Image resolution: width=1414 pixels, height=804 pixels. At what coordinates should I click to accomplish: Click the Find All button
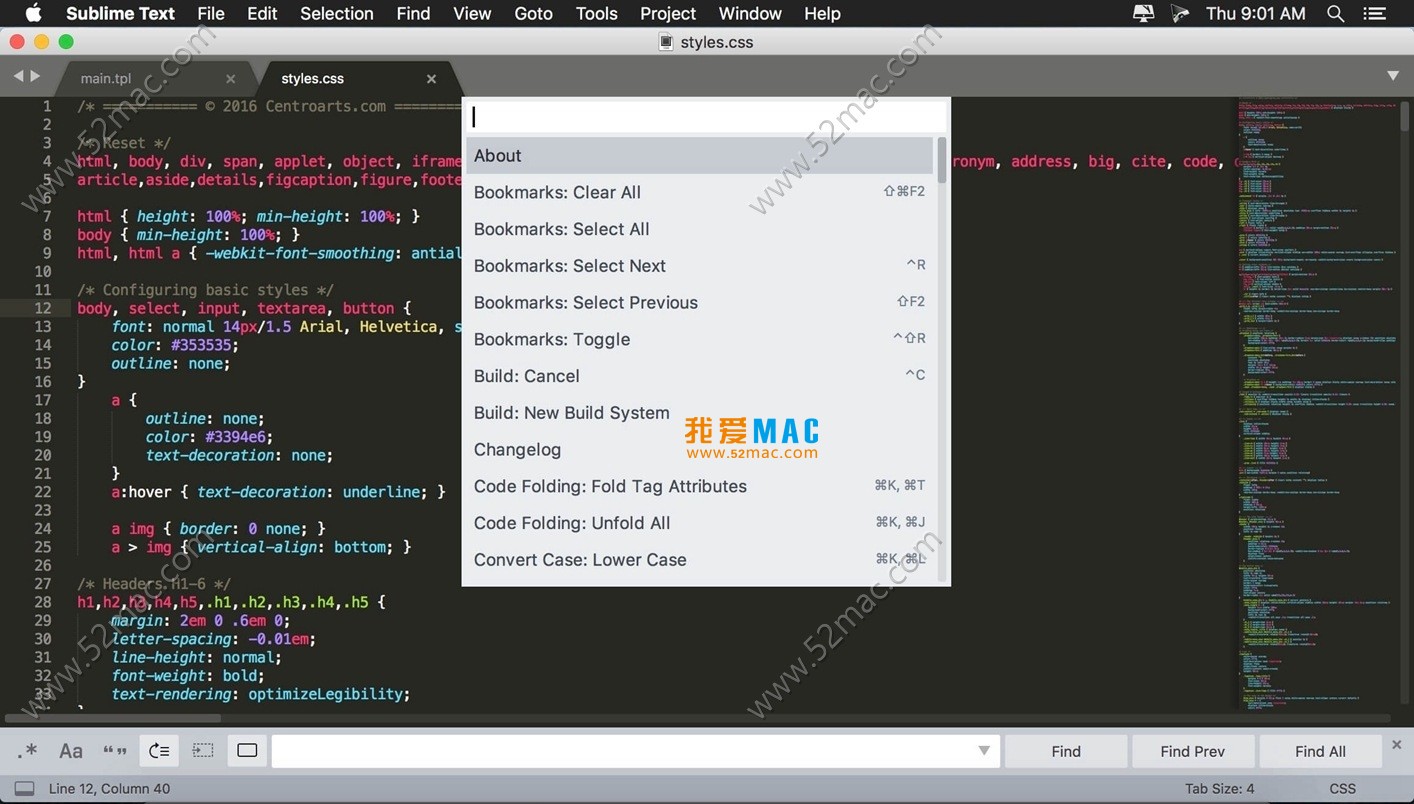click(1320, 751)
